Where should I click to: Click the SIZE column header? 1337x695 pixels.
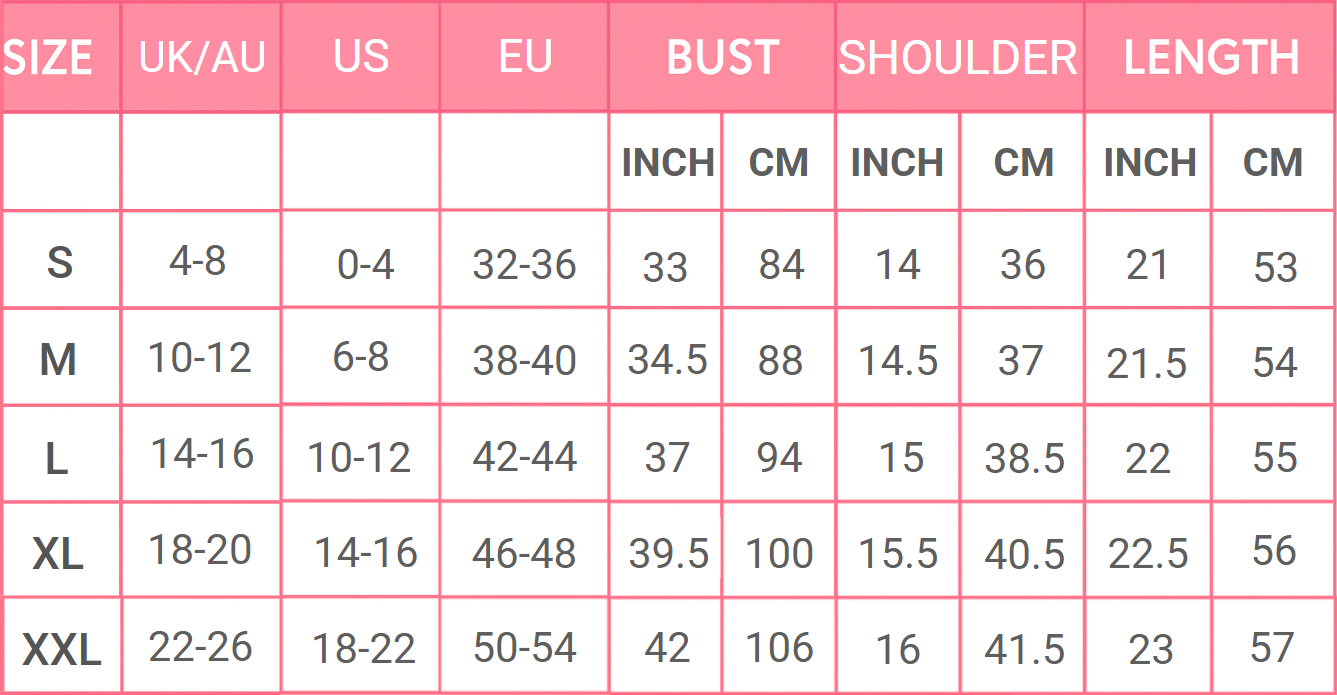pos(50,58)
